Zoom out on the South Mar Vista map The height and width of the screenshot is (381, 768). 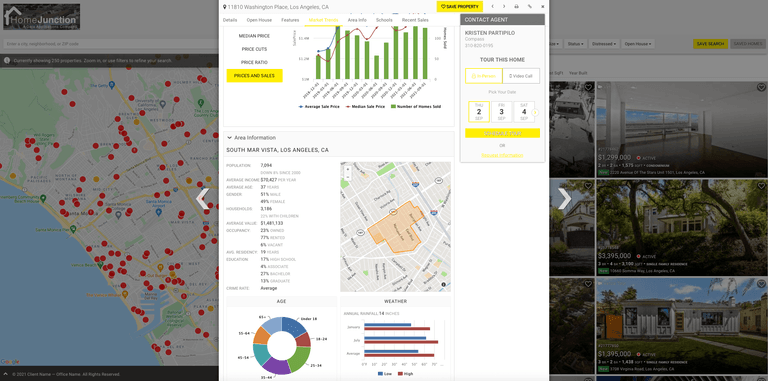pyautogui.click(x=348, y=176)
